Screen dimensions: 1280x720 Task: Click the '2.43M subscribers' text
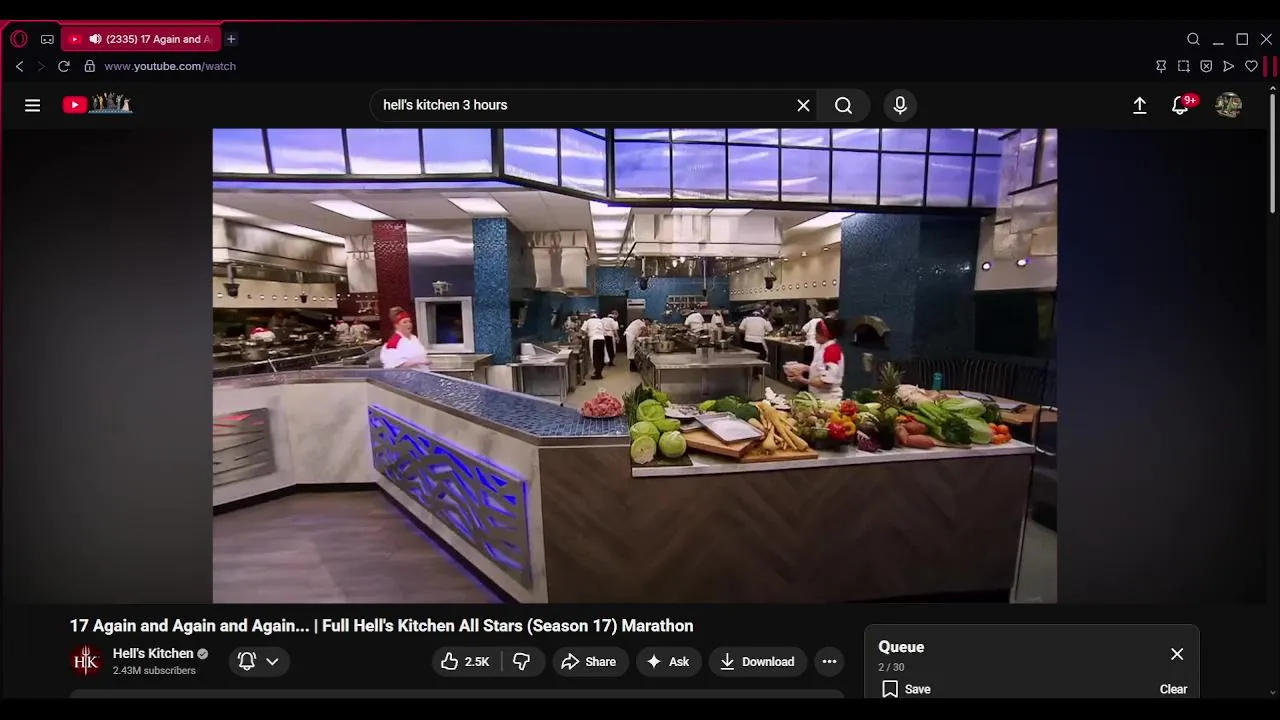point(154,671)
